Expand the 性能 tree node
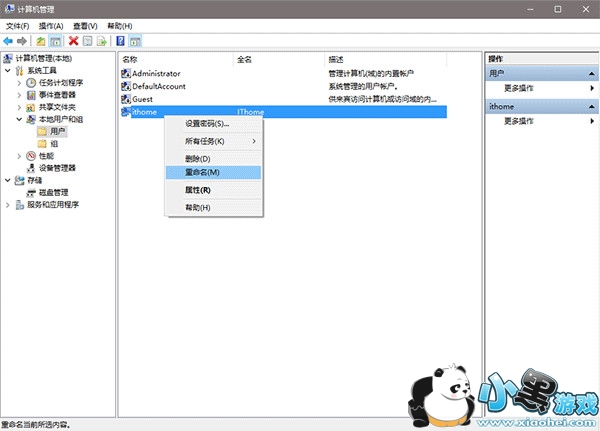Viewport: 600px width, 431px height. pyautogui.click(x=19, y=156)
